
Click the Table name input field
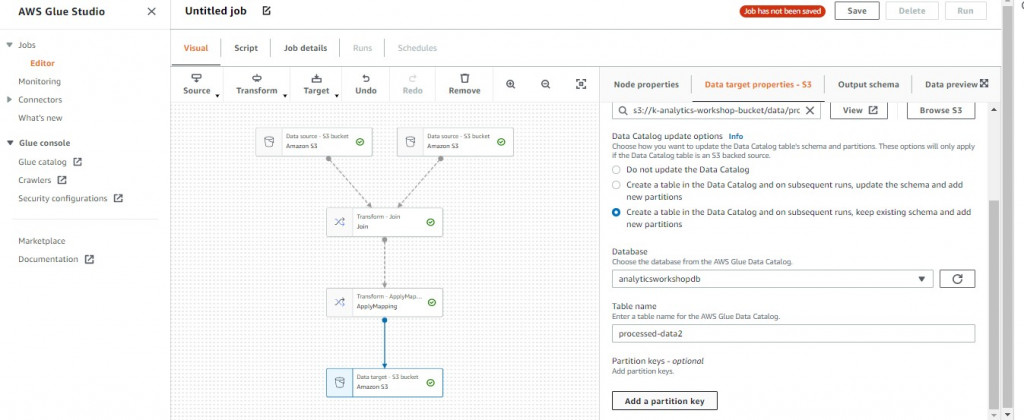pos(793,334)
